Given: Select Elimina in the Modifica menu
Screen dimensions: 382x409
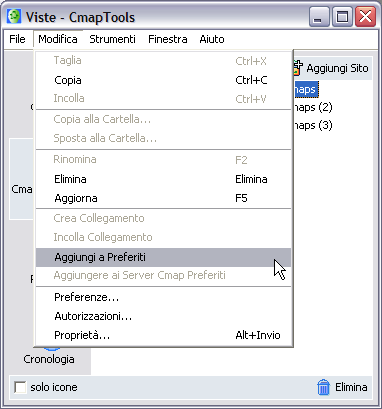Looking at the screenshot, I should pos(163,179).
